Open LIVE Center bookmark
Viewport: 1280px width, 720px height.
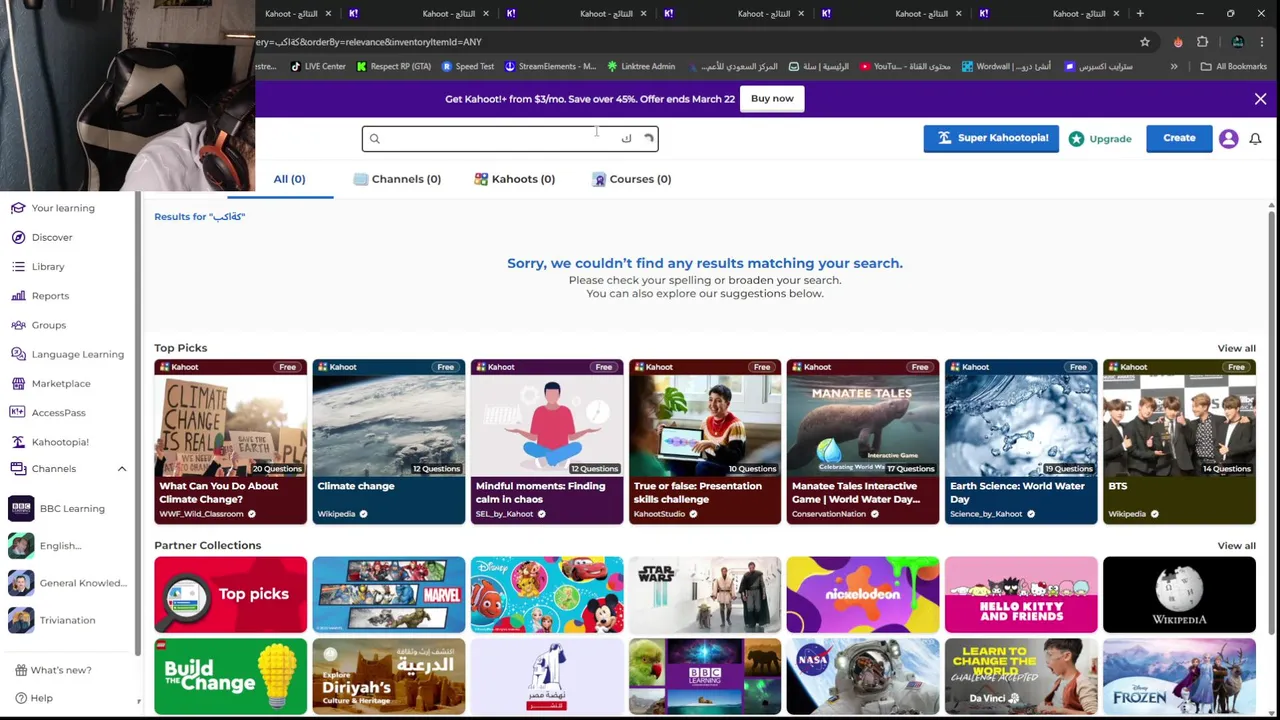point(318,67)
